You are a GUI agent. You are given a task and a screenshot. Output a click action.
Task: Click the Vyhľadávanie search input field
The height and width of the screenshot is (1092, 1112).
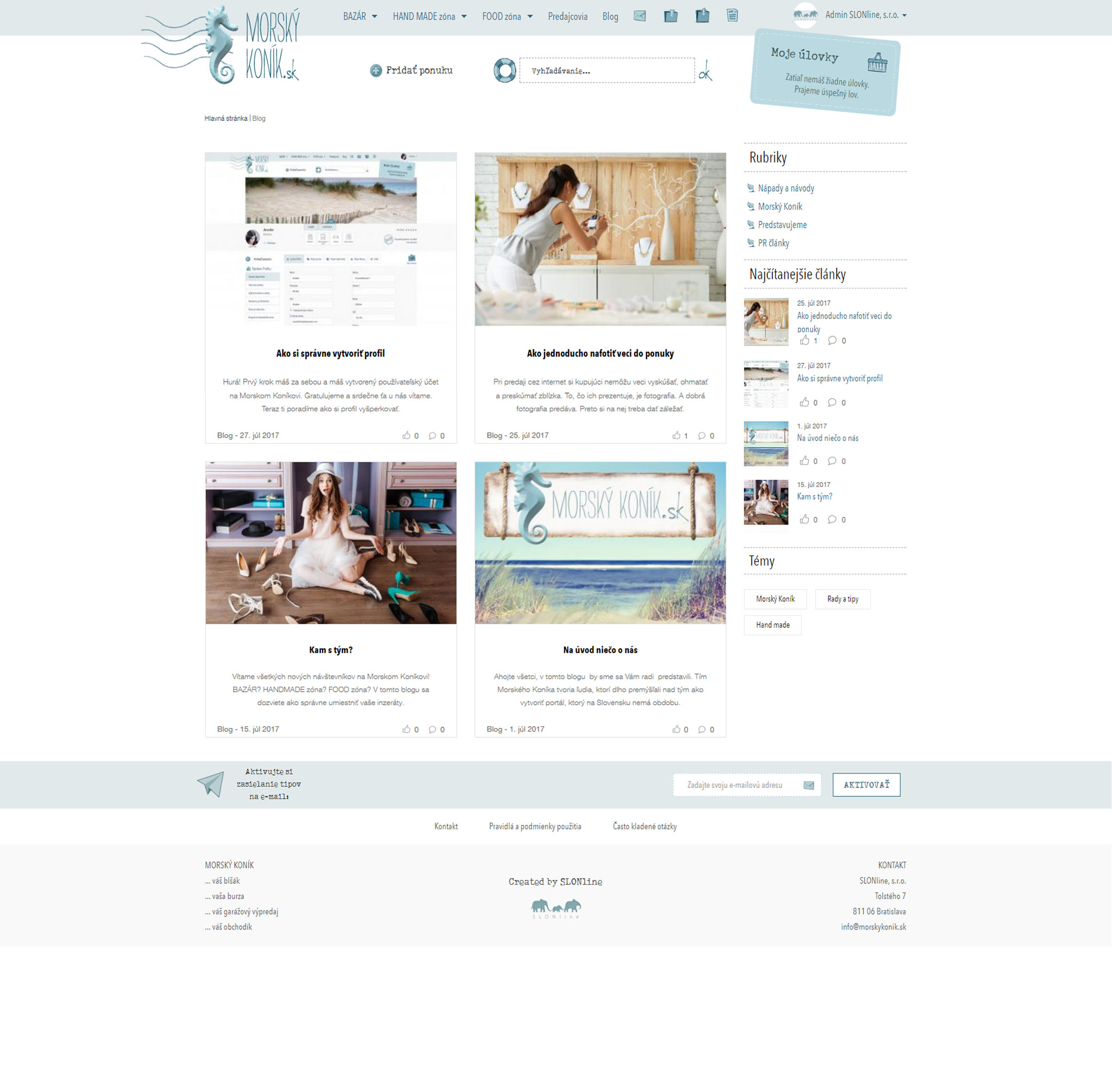pyautogui.click(x=607, y=71)
